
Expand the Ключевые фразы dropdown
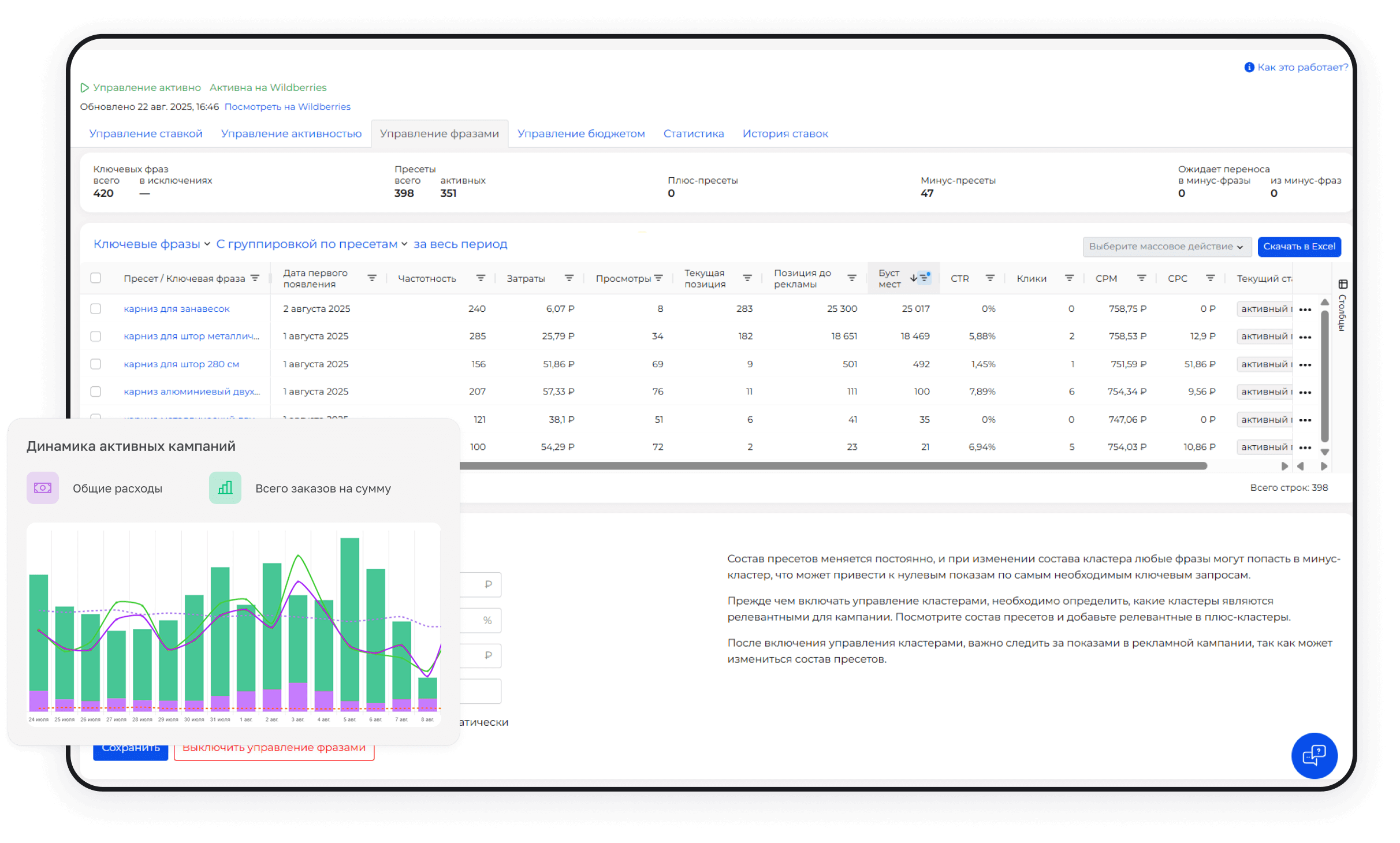coord(151,244)
